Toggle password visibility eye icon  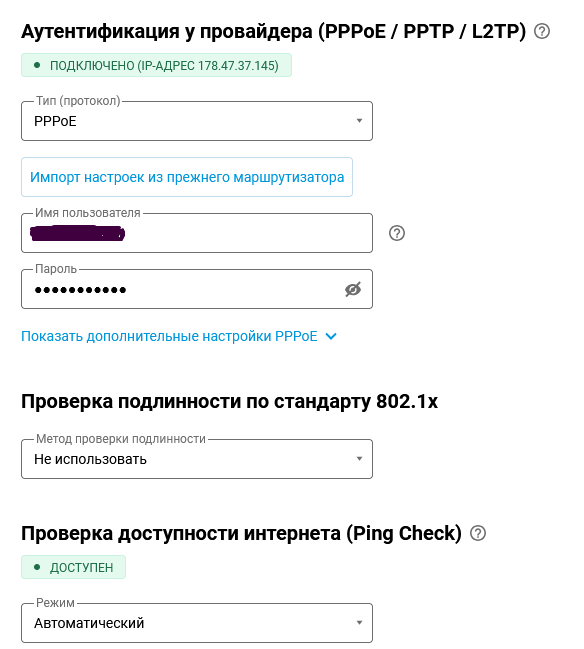click(x=353, y=289)
